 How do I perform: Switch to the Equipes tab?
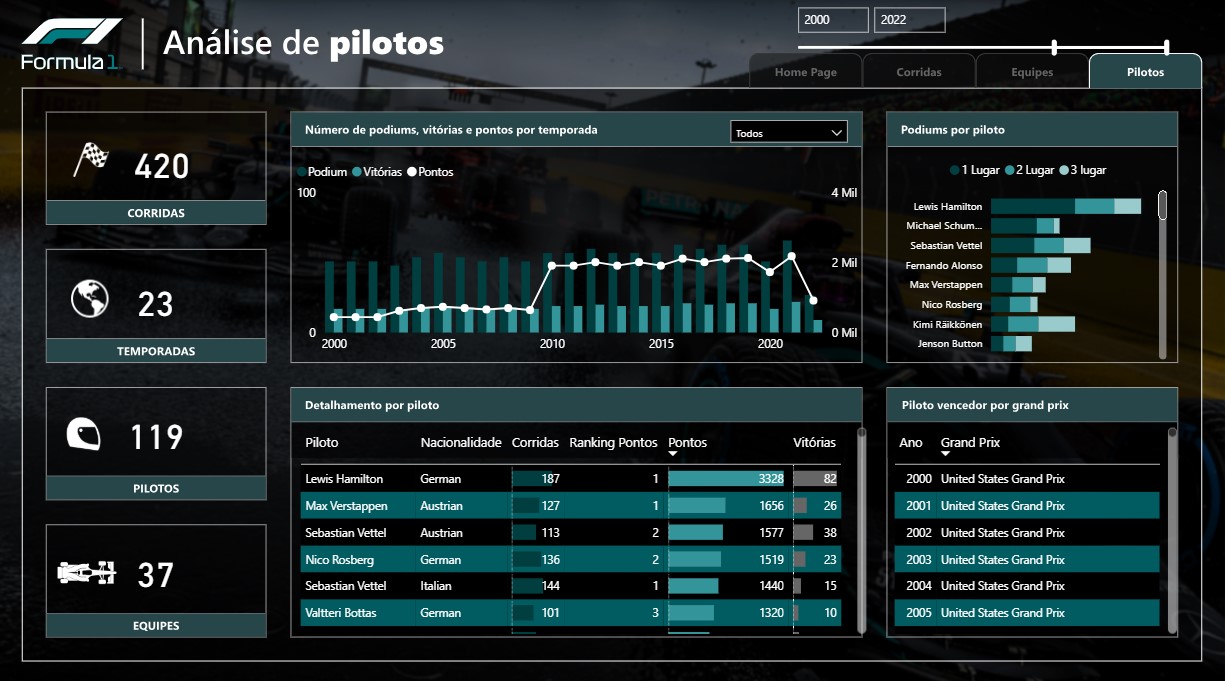(1032, 72)
